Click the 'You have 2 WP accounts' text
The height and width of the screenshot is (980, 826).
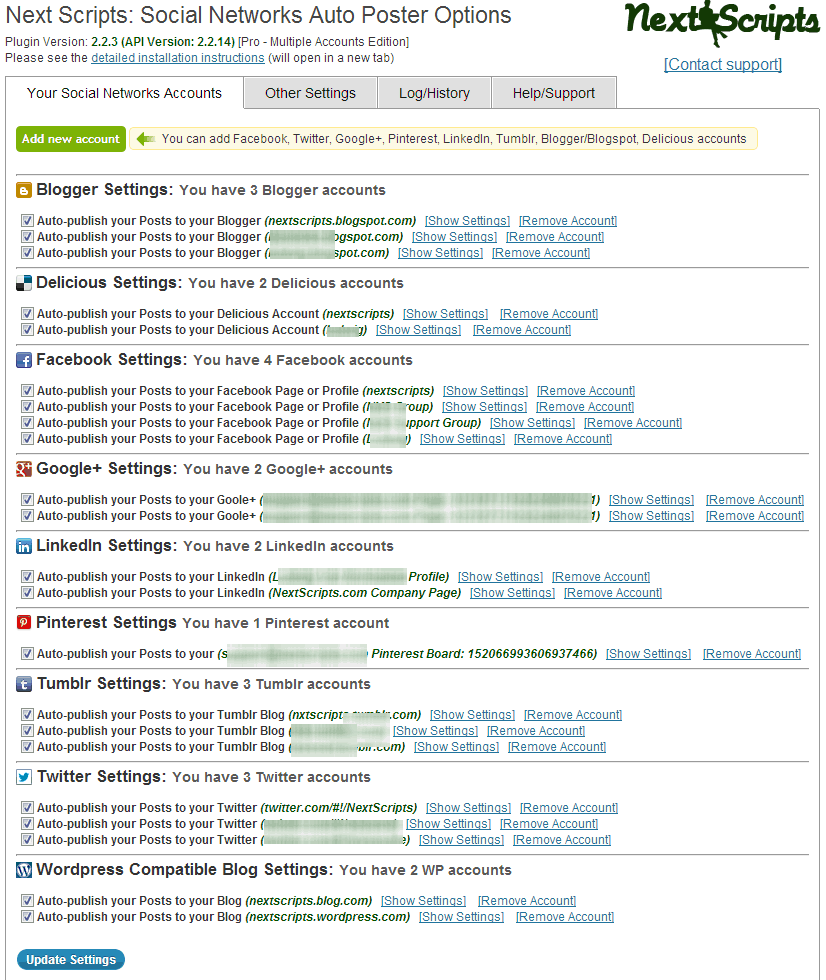point(425,870)
